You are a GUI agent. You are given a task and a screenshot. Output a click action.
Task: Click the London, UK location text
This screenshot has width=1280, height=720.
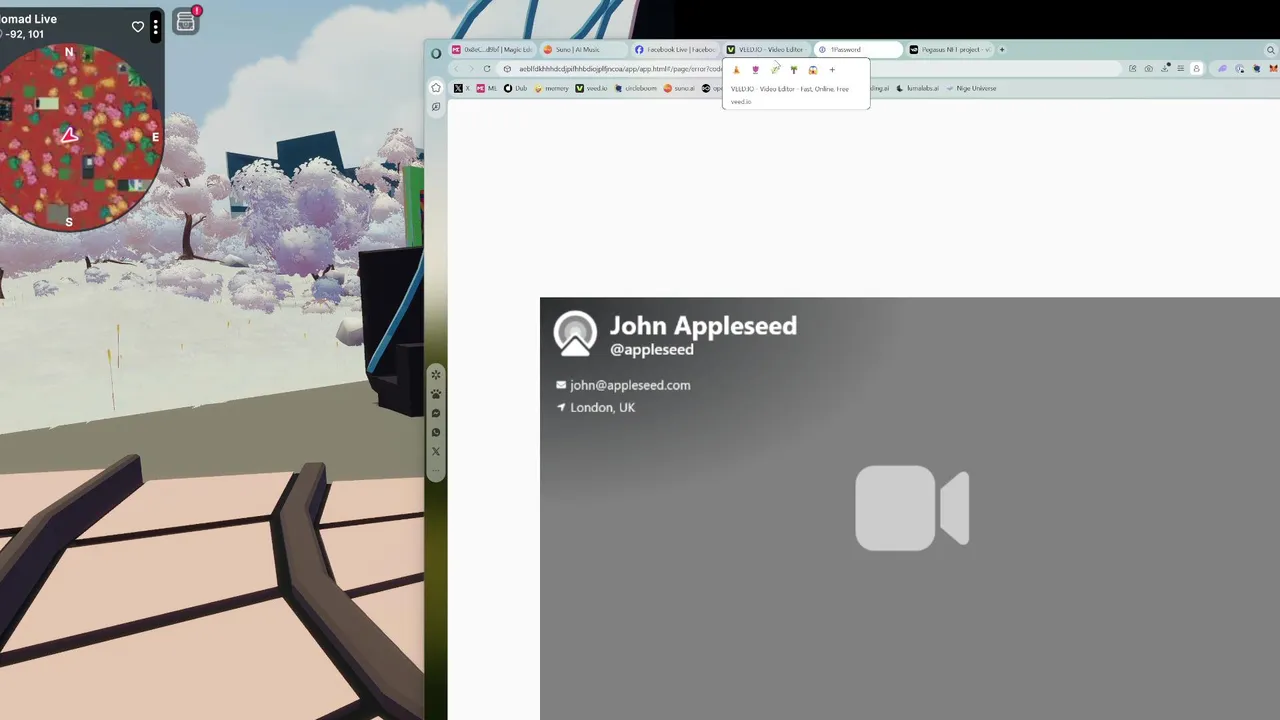(x=603, y=407)
